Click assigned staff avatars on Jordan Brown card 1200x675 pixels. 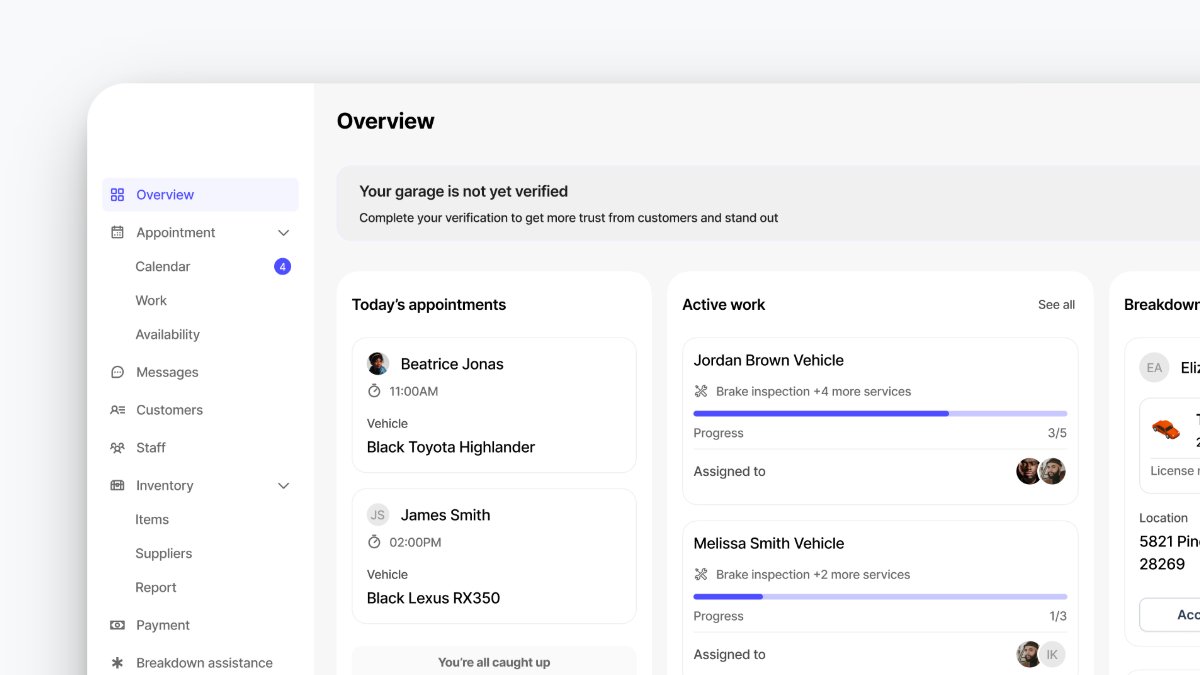1041,471
